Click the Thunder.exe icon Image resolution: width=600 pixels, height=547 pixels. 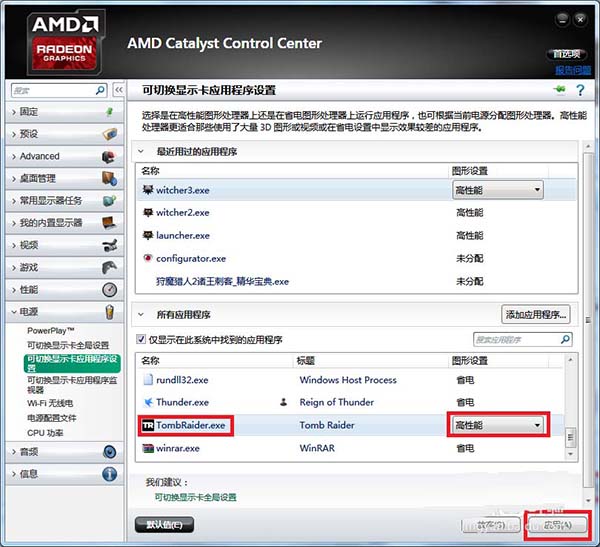click(148, 402)
